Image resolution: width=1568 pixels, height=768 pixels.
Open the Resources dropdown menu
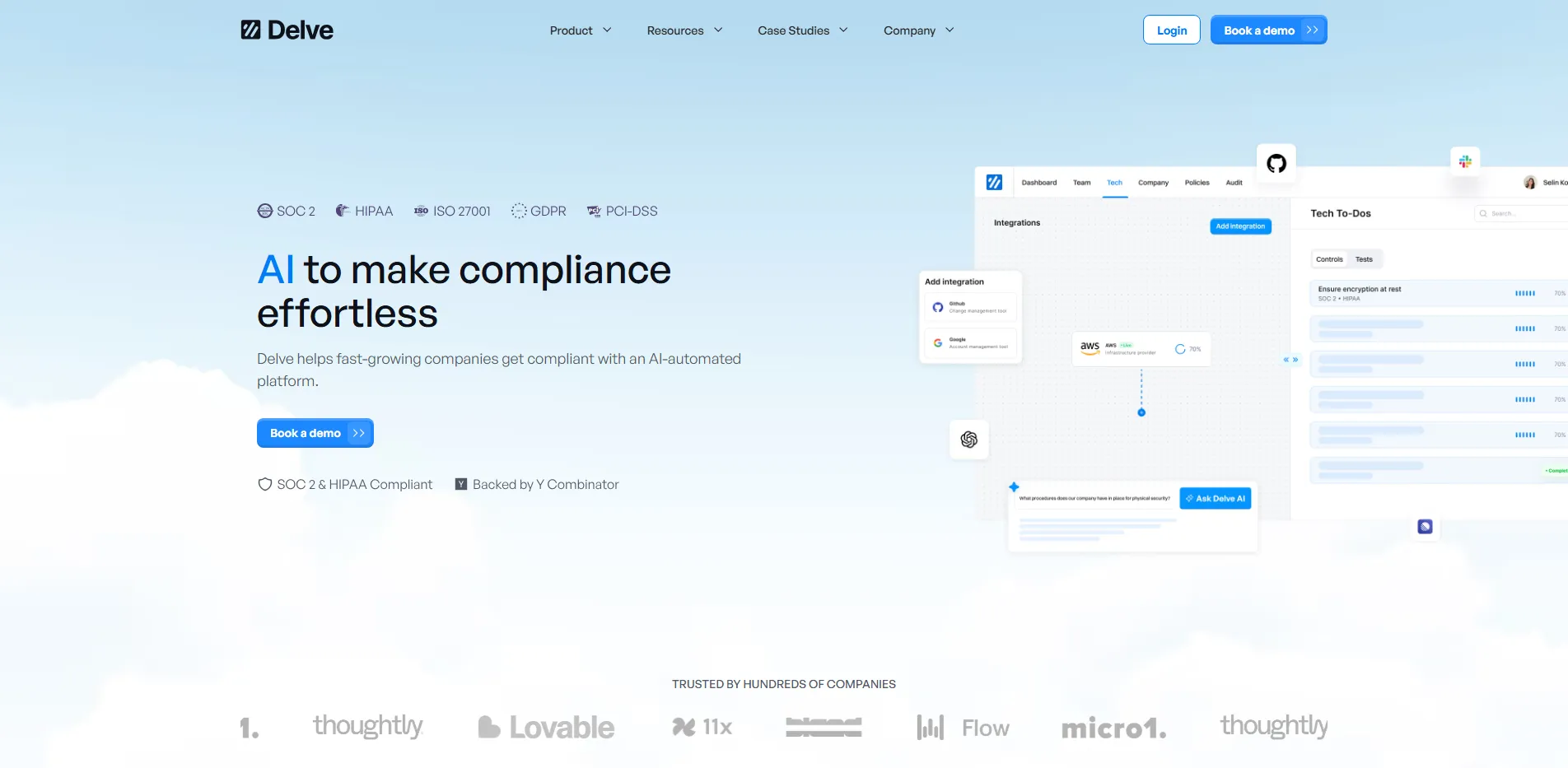(x=684, y=30)
